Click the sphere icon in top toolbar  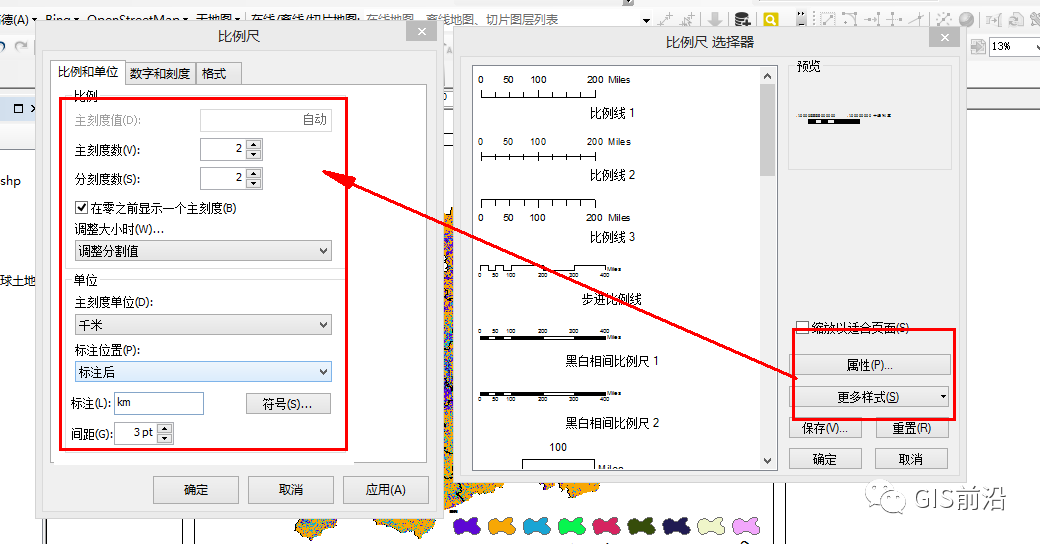pos(966,20)
